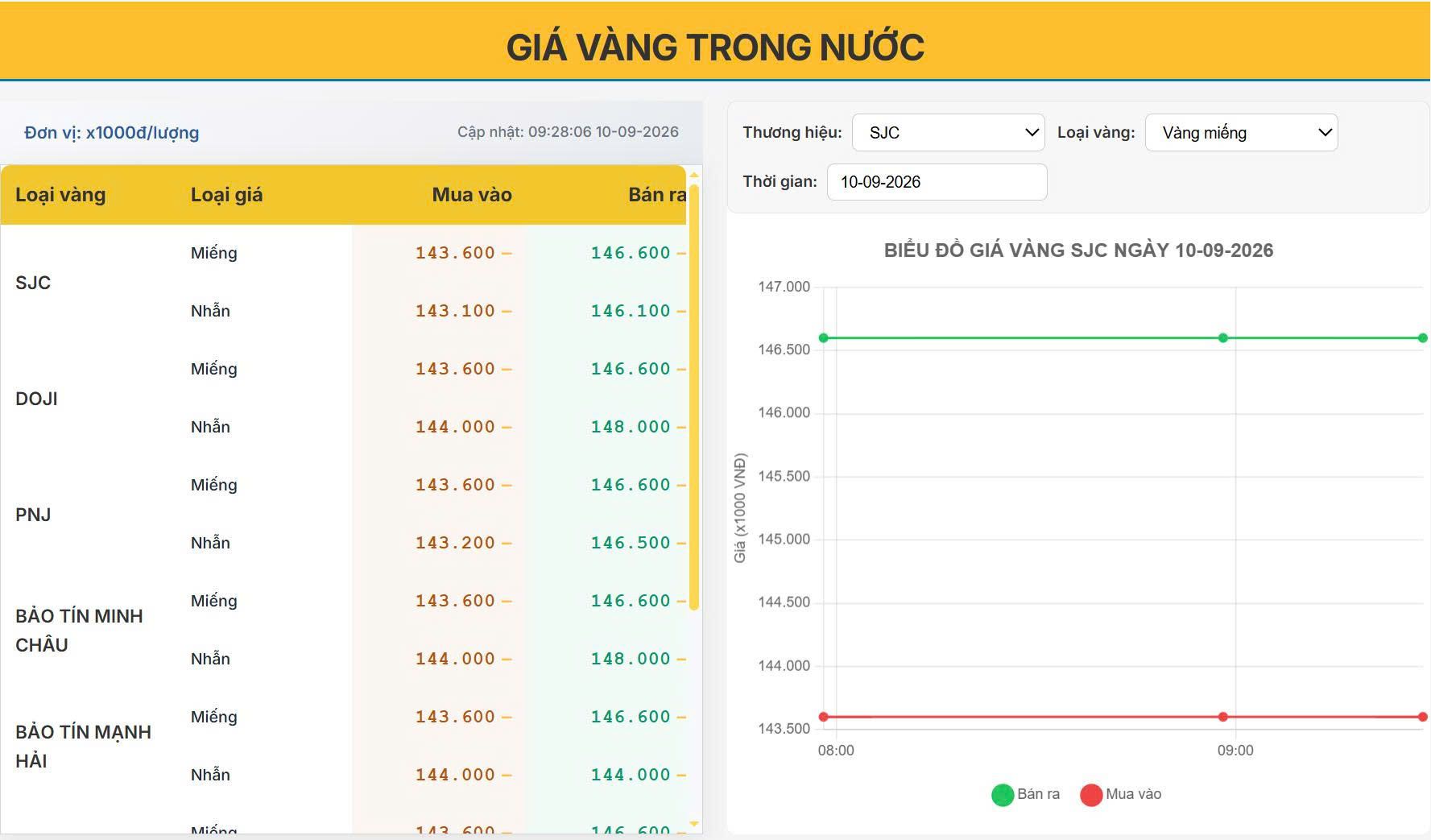1431x840 pixels.
Task: Click DOJI Miếng buy price 143.600
Action: point(455,369)
